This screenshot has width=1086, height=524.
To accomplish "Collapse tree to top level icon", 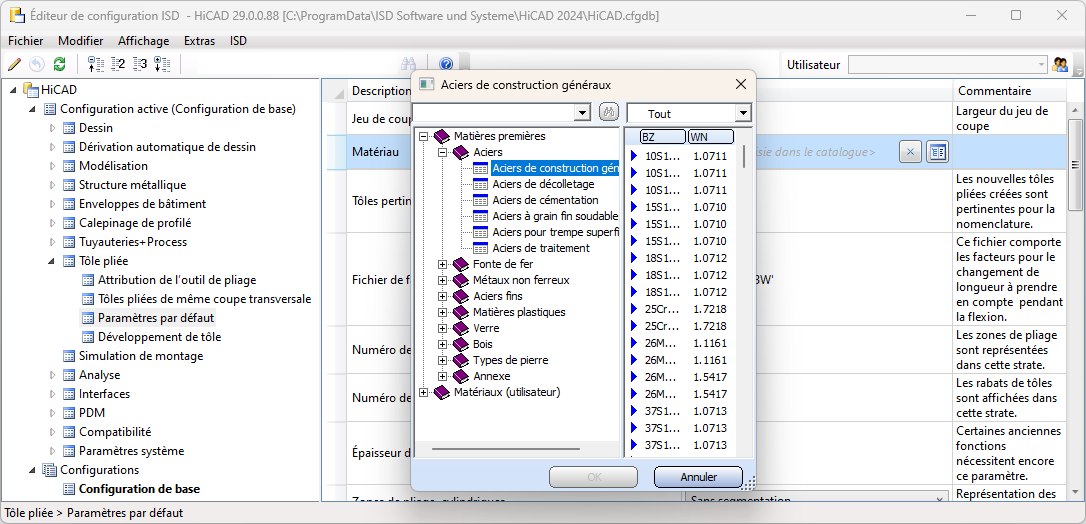I will pos(96,64).
